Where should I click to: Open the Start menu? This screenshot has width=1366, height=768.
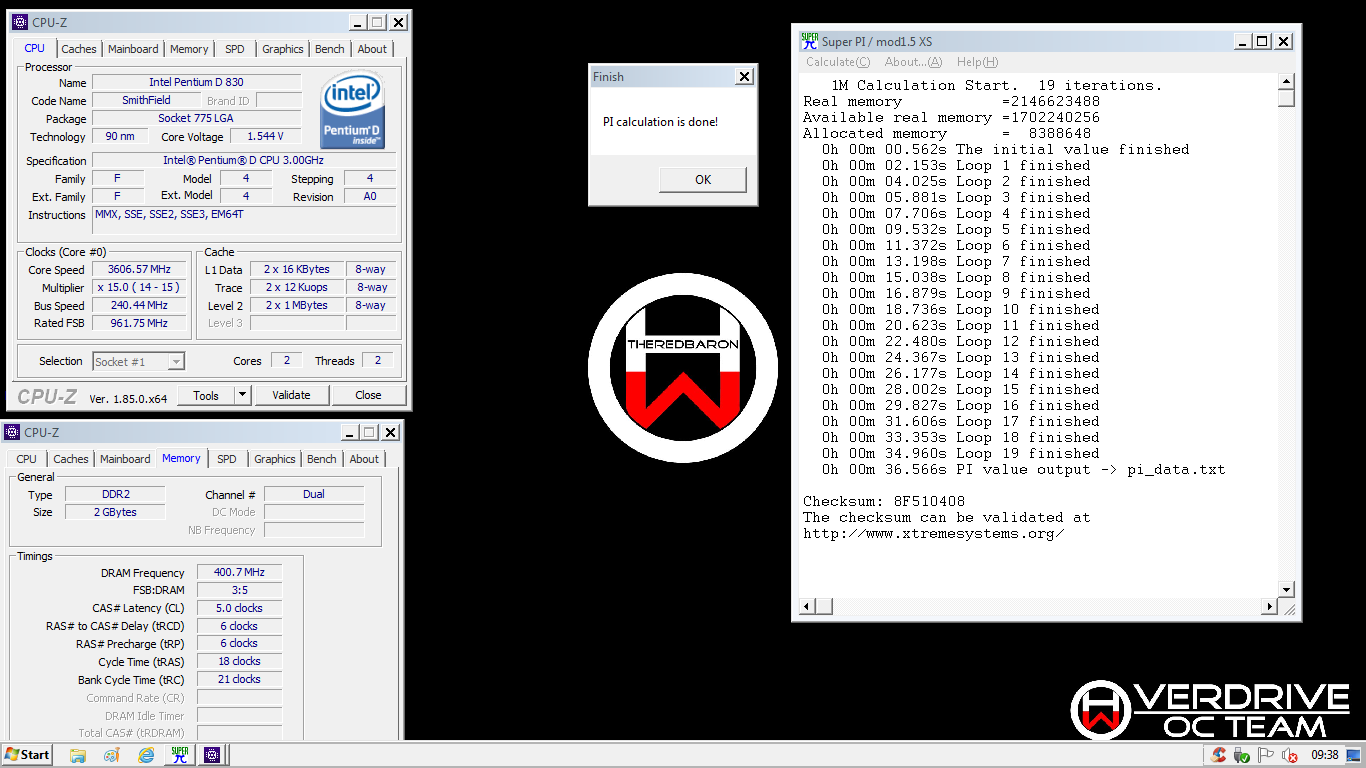click(27, 755)
